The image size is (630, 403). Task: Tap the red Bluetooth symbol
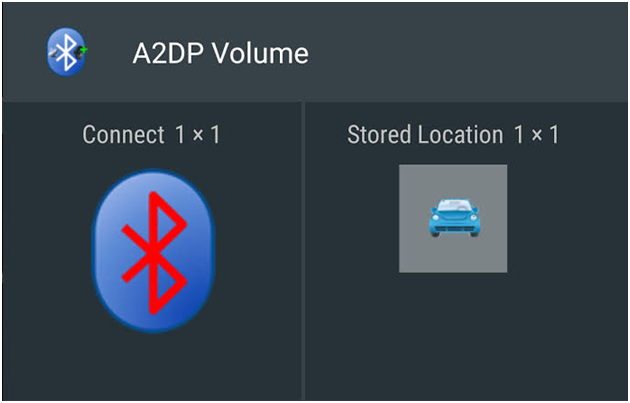[154, 253]
